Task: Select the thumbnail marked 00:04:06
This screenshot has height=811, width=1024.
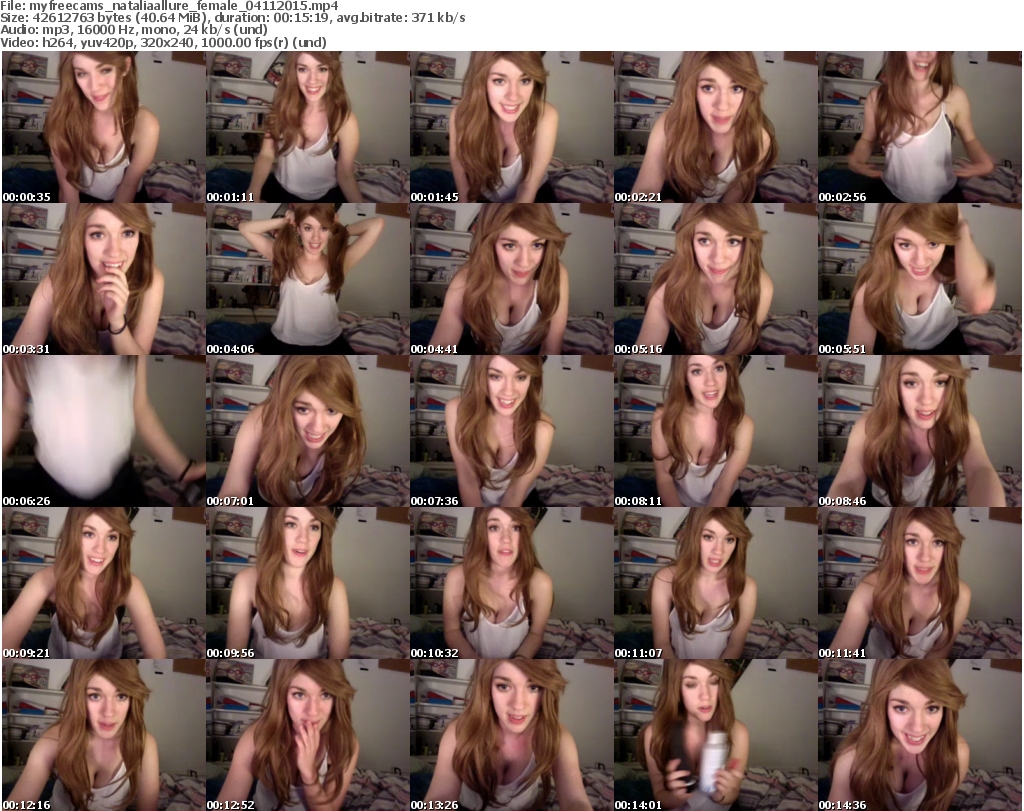Action: pos(308,279)
